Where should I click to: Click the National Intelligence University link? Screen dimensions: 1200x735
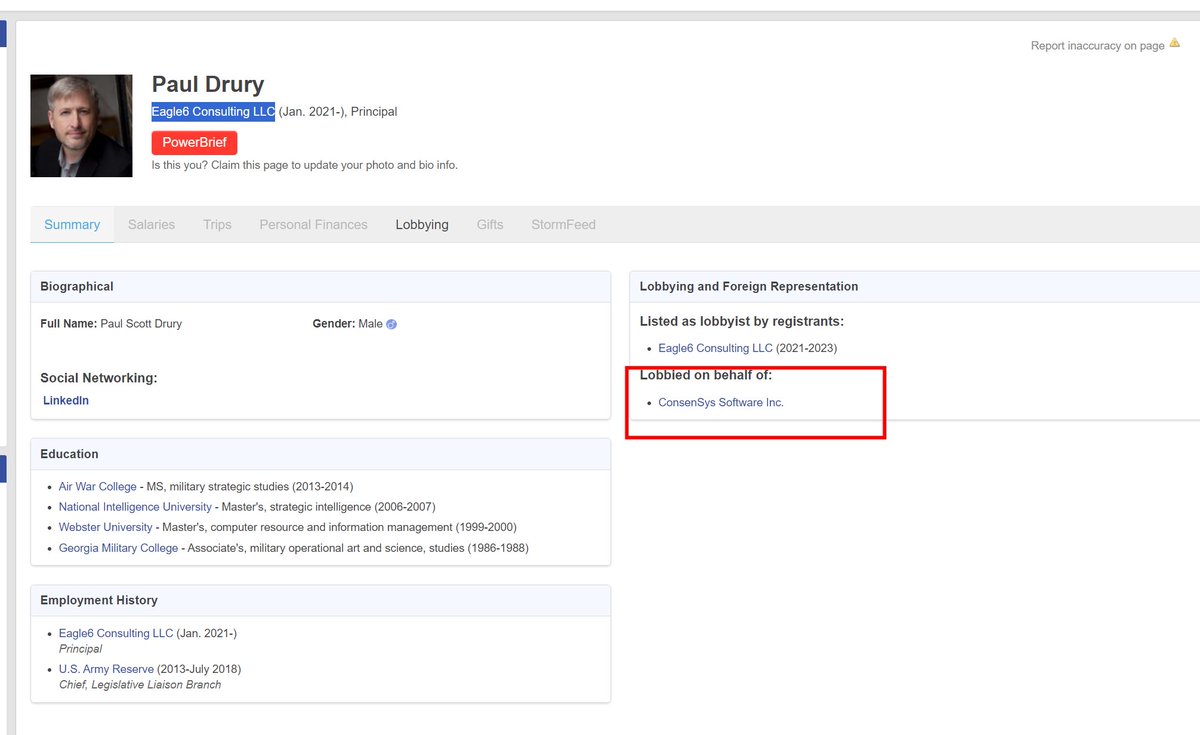tap(135, 507)
